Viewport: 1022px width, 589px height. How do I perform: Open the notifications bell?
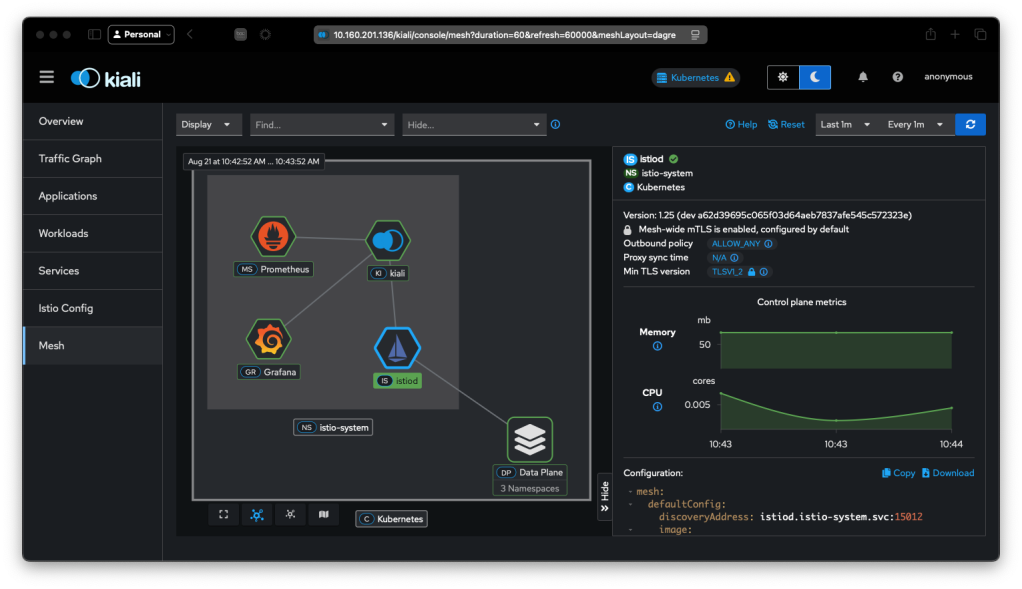863,77
